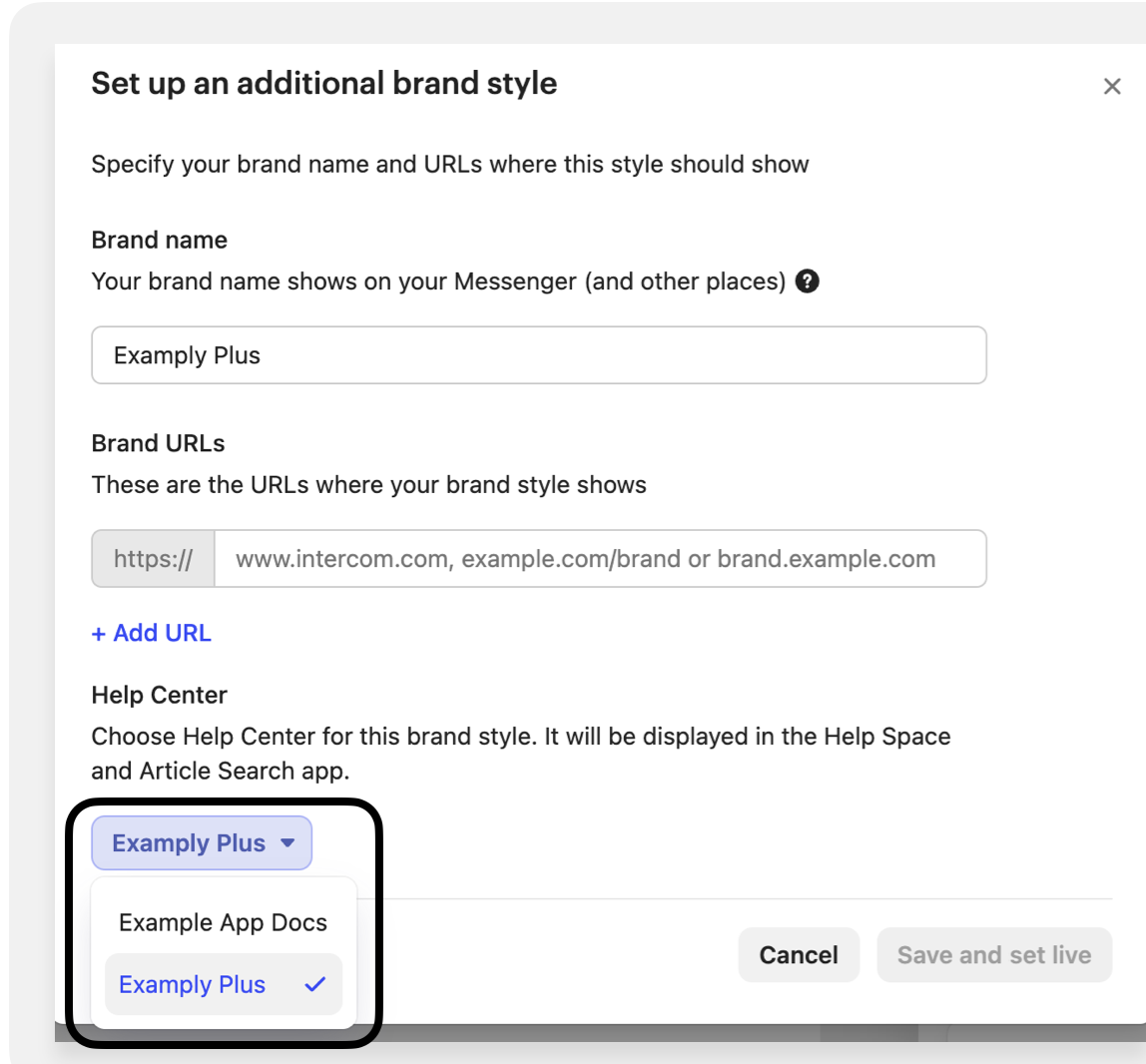Focus the Brand name text field
The height and width of the screenshot is (1064, 1146).
(x=538, y=355)
